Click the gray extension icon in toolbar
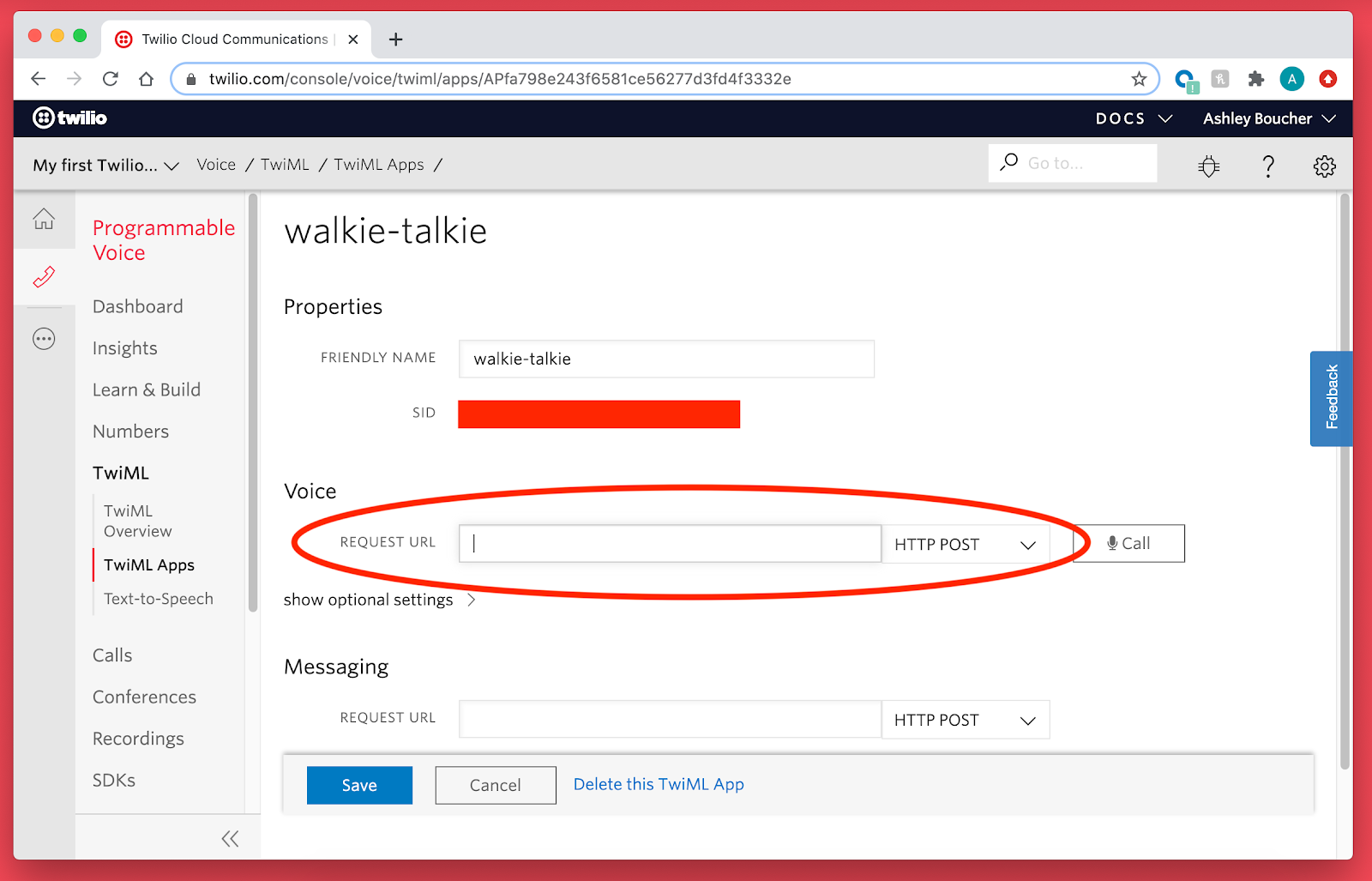 coord(1220,79)
